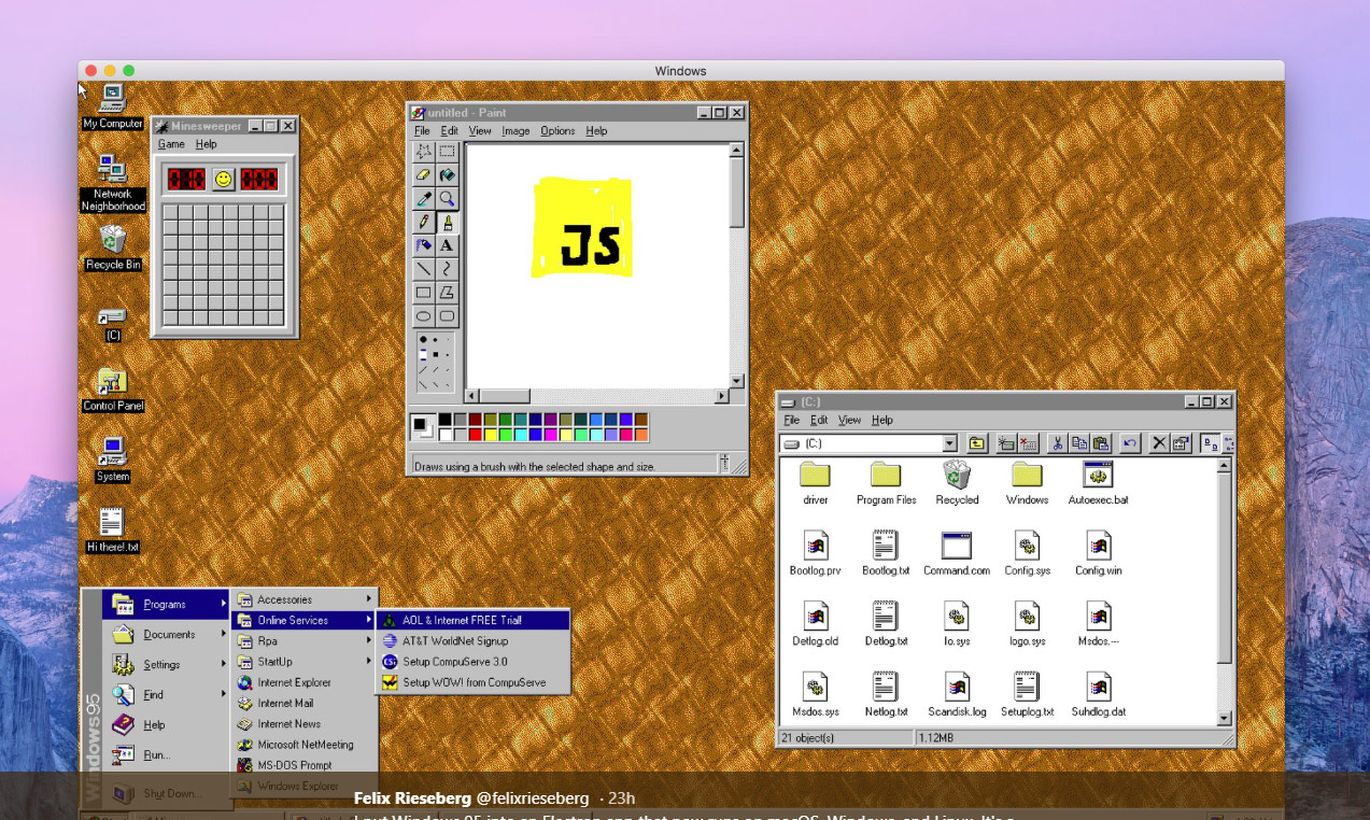Select the rectangular Select tool in Paint
Viewport: 1370px width, 820px height.
point(446,152)
